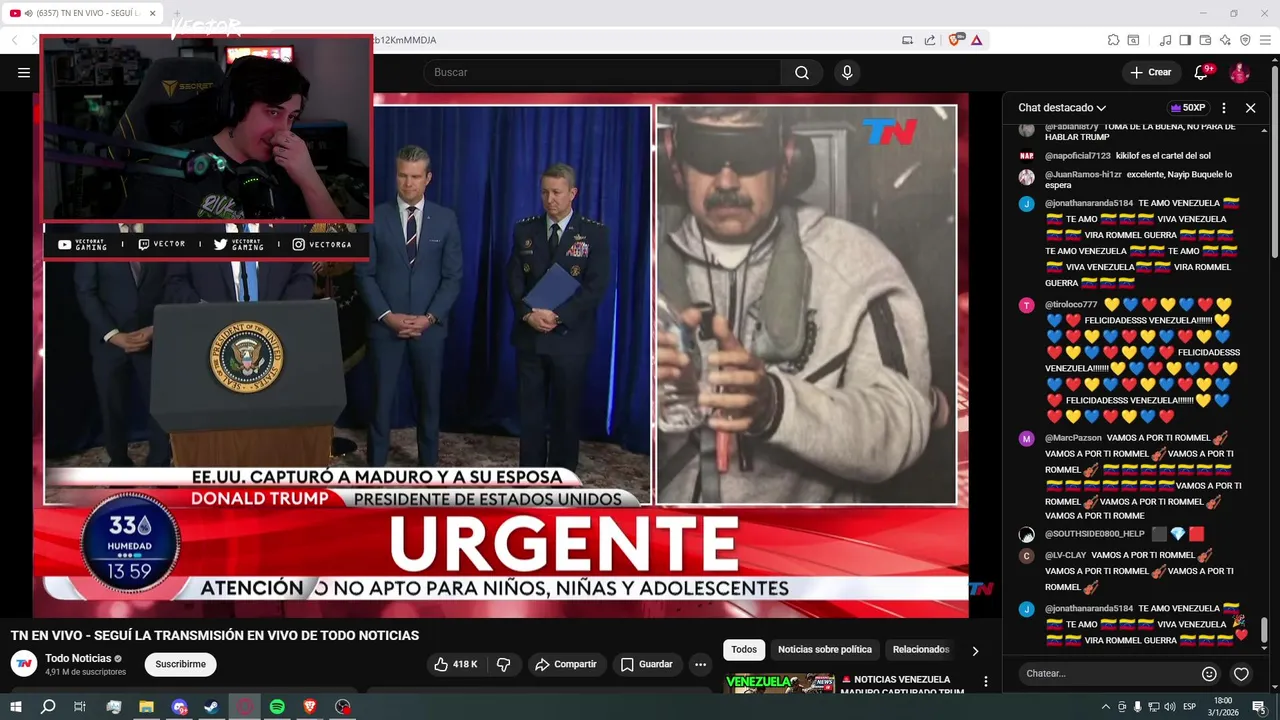1280x720 pixels.
Task: Open the 50XP crown badge
Action: pyautogui.click(x=1188, y=108)
